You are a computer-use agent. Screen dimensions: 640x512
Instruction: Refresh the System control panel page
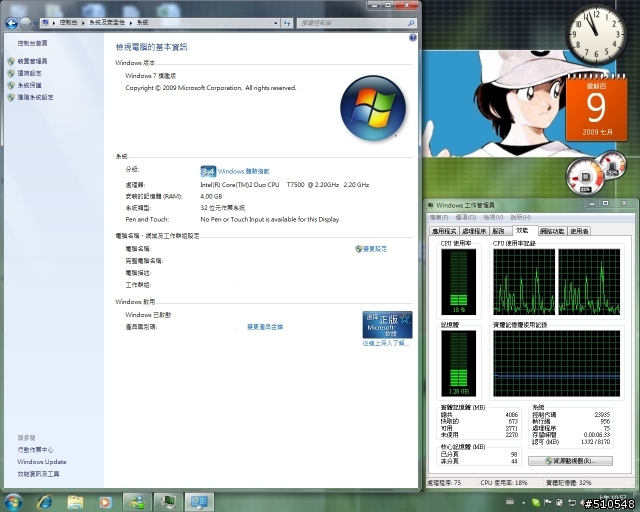click(287, 23)
